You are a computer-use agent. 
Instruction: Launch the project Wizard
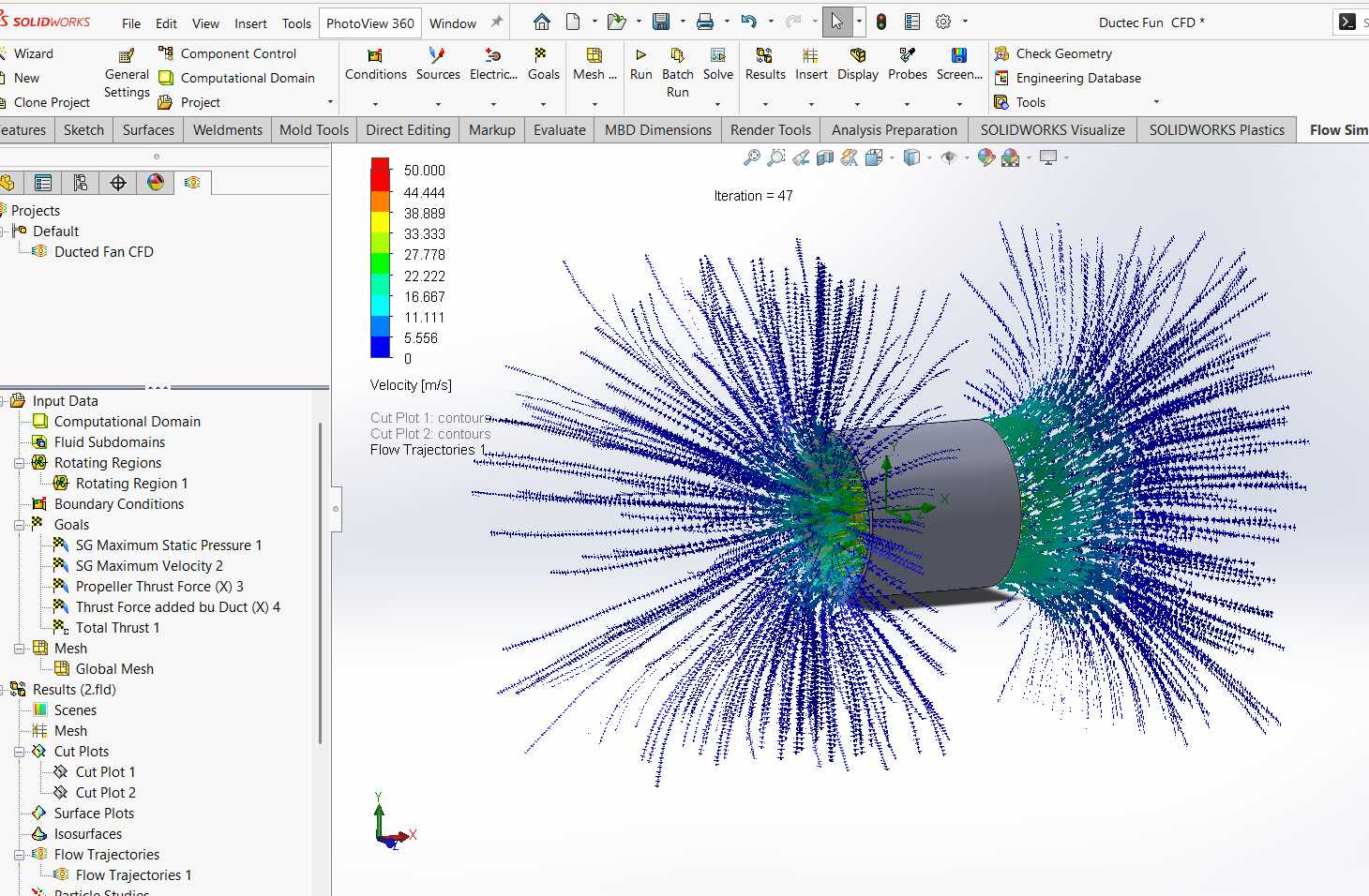coord(34,53)
